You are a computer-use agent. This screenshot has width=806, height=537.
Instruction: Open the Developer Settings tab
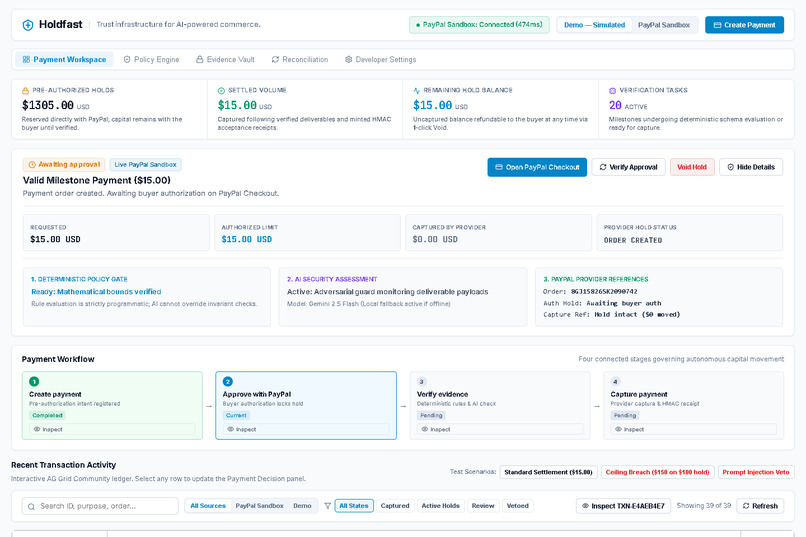380,60
